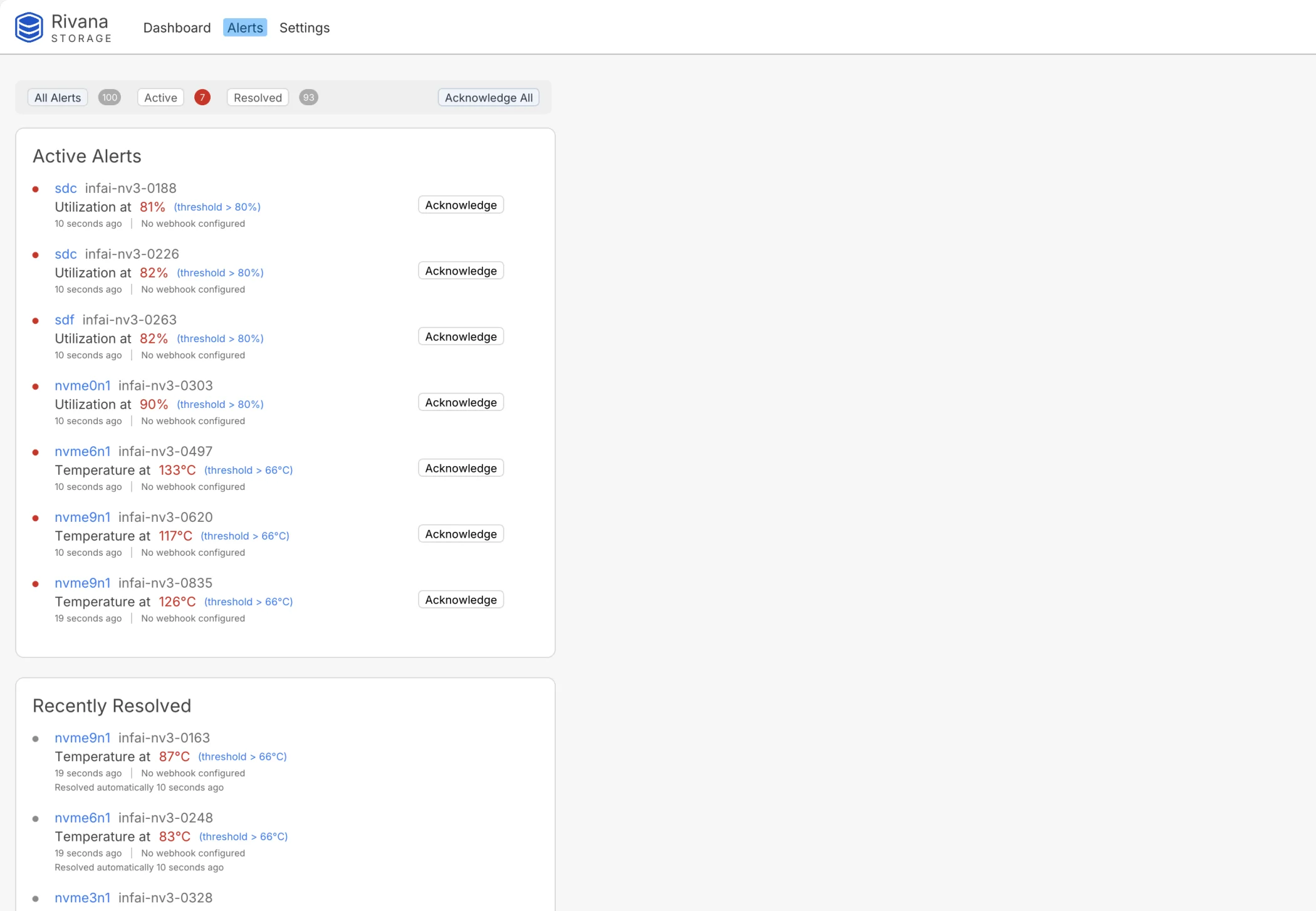Open sdc device link for infai-nv3-0226
The width and height of the screenshot is (1316, 911).
click(66, 254)
